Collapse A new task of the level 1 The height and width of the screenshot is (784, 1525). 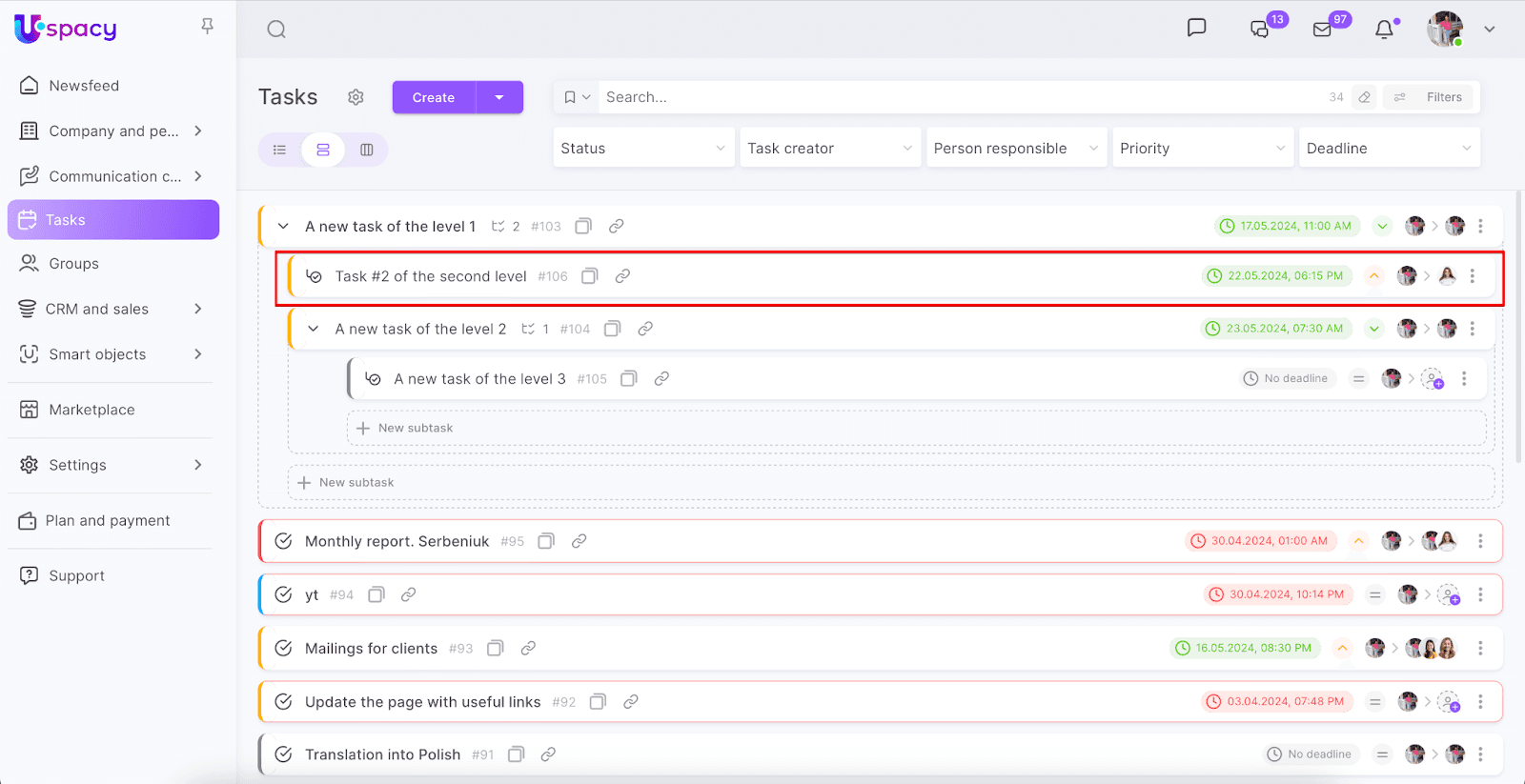283,227
